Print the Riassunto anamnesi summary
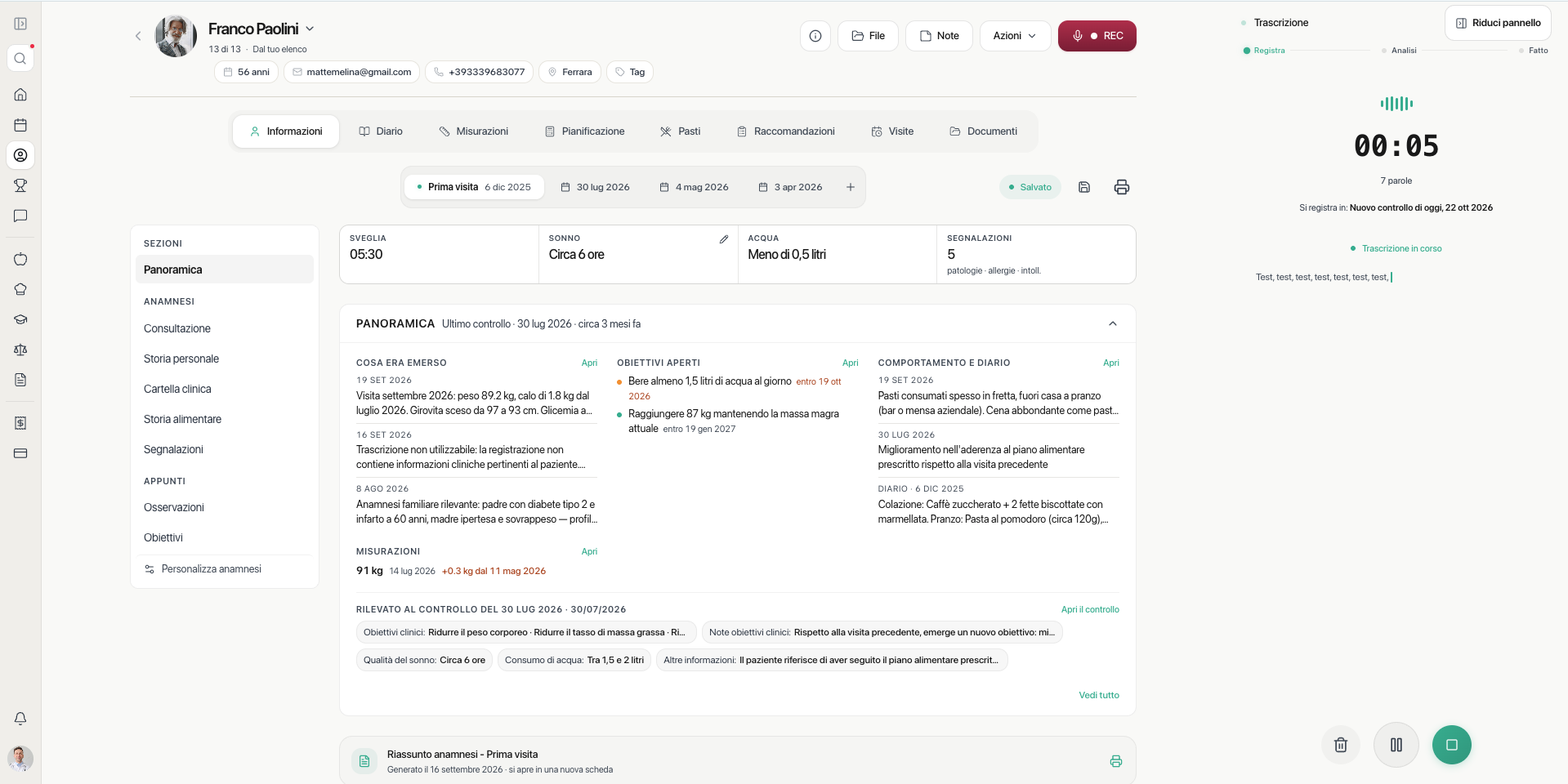The height and width of the screenshot is (784, 1568). tap(1116, 761)
